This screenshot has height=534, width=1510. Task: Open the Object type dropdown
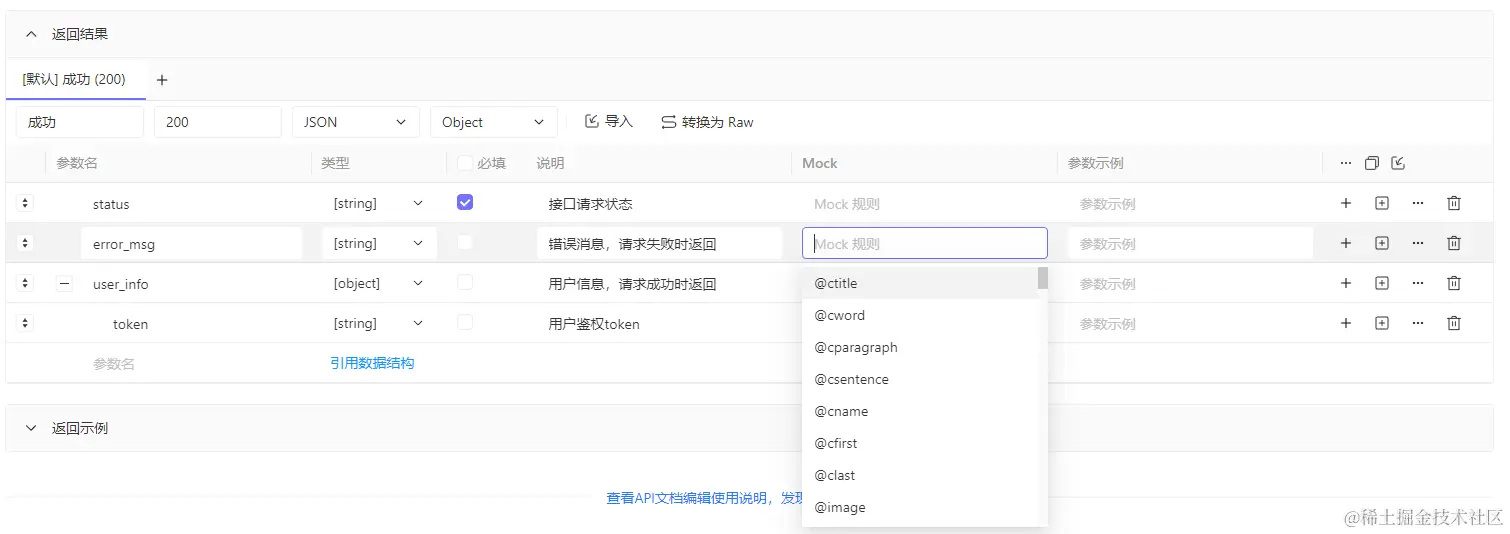tap(494, 122)
